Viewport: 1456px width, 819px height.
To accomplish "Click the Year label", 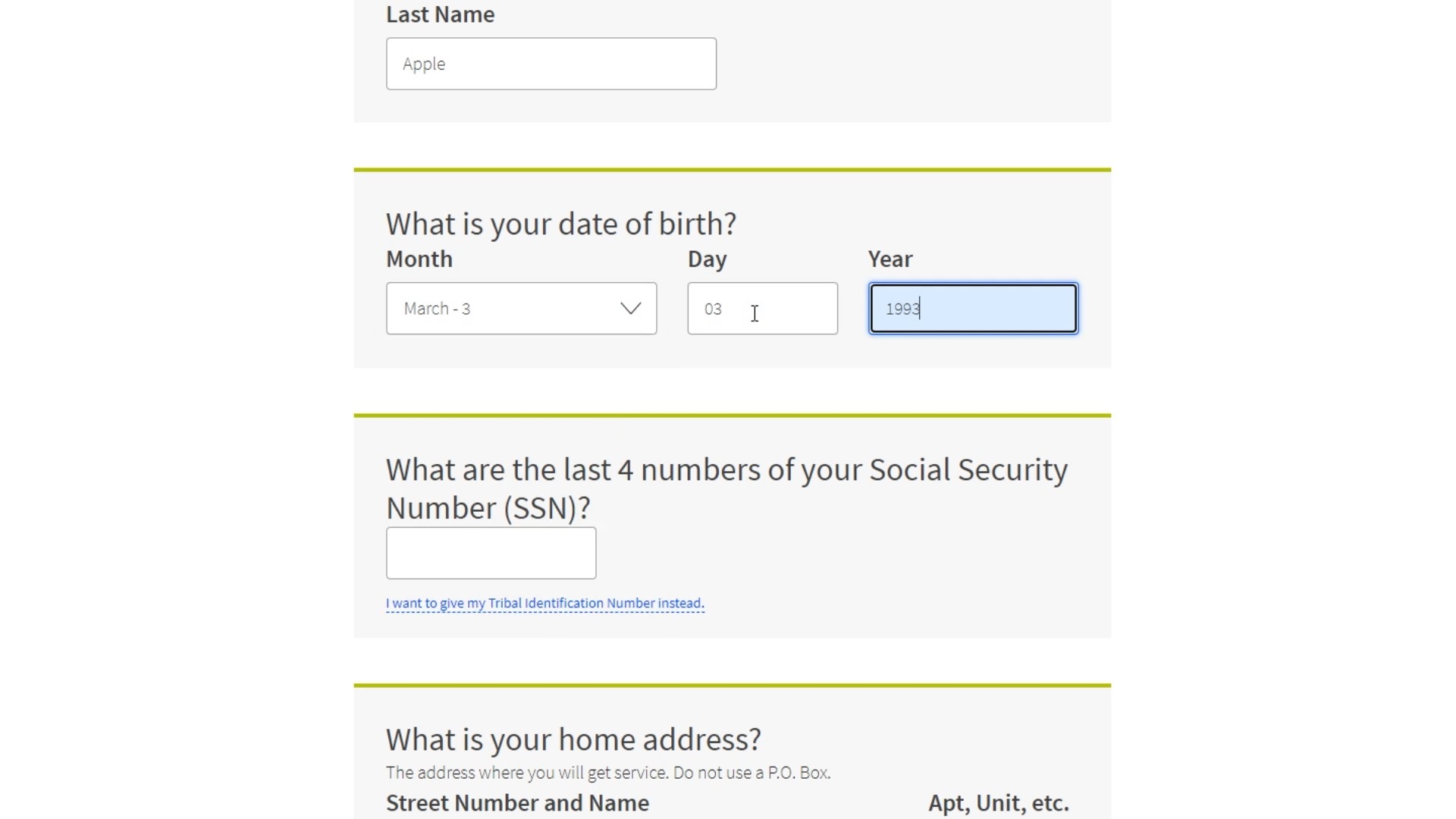I will [x=890, y=259].
